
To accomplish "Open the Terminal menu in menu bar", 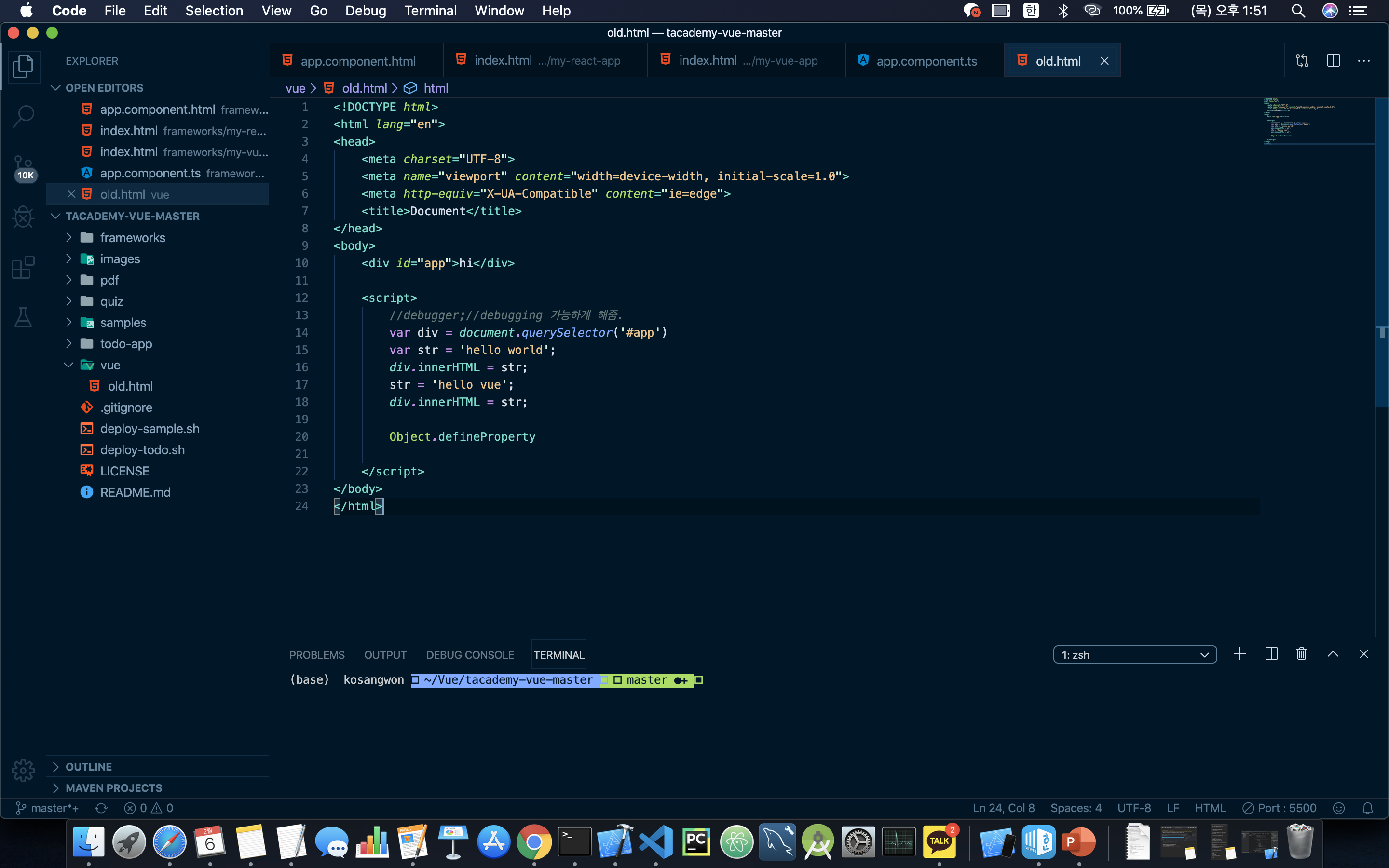I will pos(430,10).
